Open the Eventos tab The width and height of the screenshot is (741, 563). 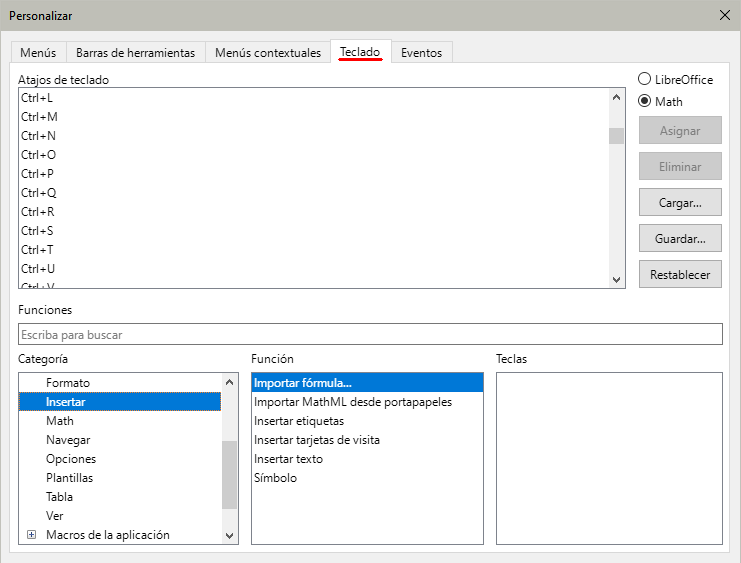coord(421,53)
